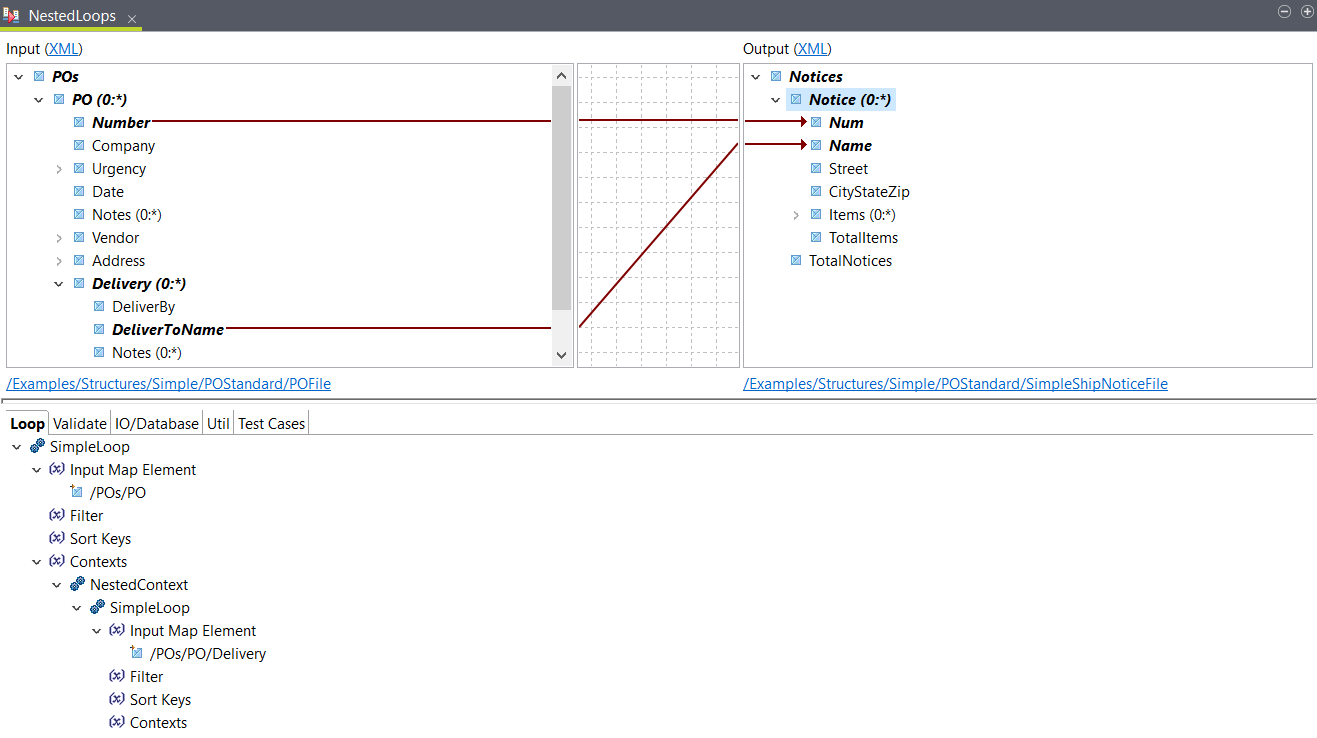The width and height of the screenshot is (1317, 738).
Task: Click the Contexts function icon under nested SimpleLoop
Action: click(x=117, y=722)
